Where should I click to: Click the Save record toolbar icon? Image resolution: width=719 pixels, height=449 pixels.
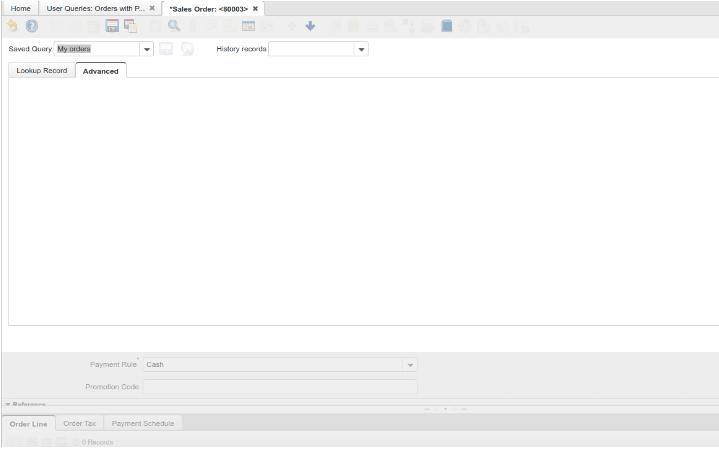coord(112,25)
